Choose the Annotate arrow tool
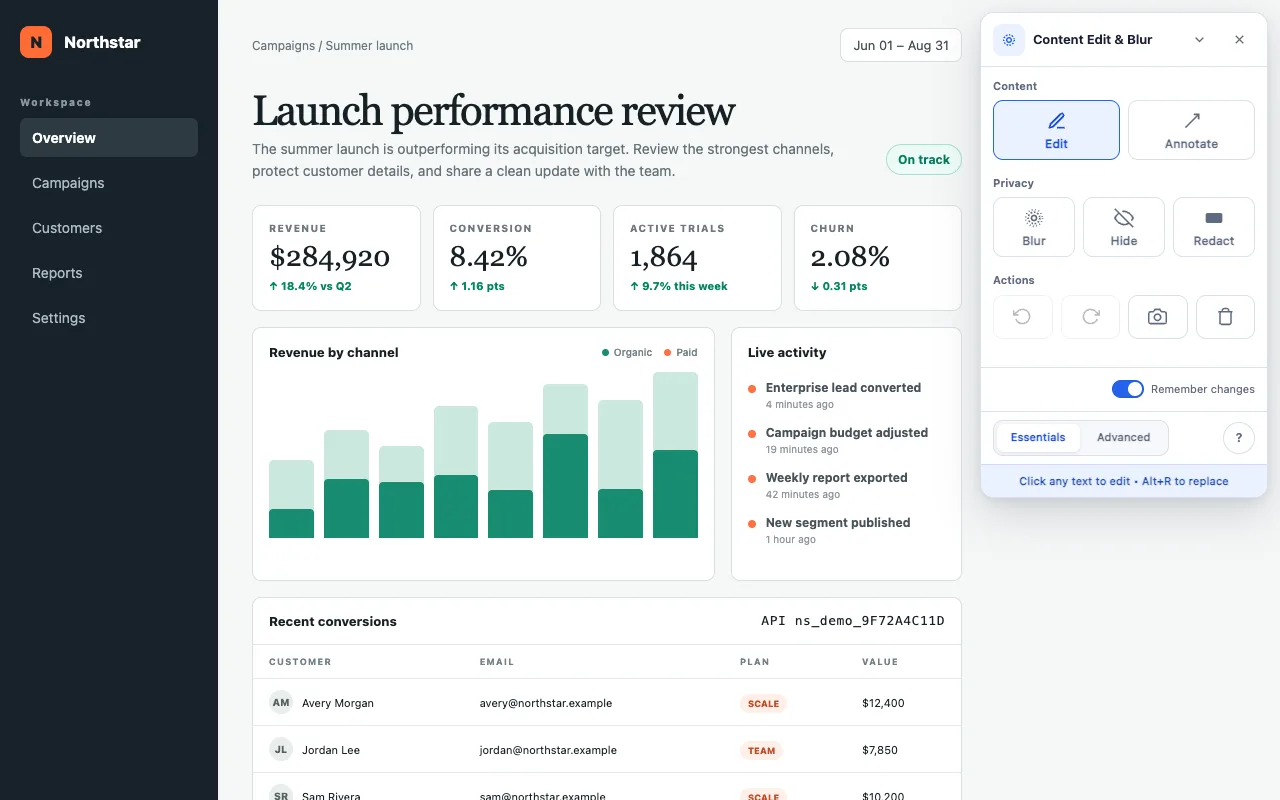1280x800 pixels. coord(1191,130)
